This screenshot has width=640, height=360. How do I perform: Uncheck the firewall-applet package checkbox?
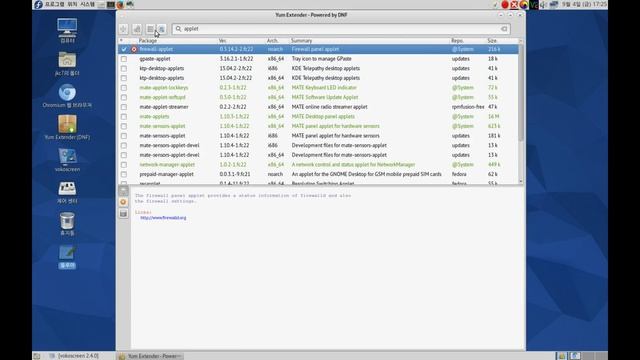[124, 49]
